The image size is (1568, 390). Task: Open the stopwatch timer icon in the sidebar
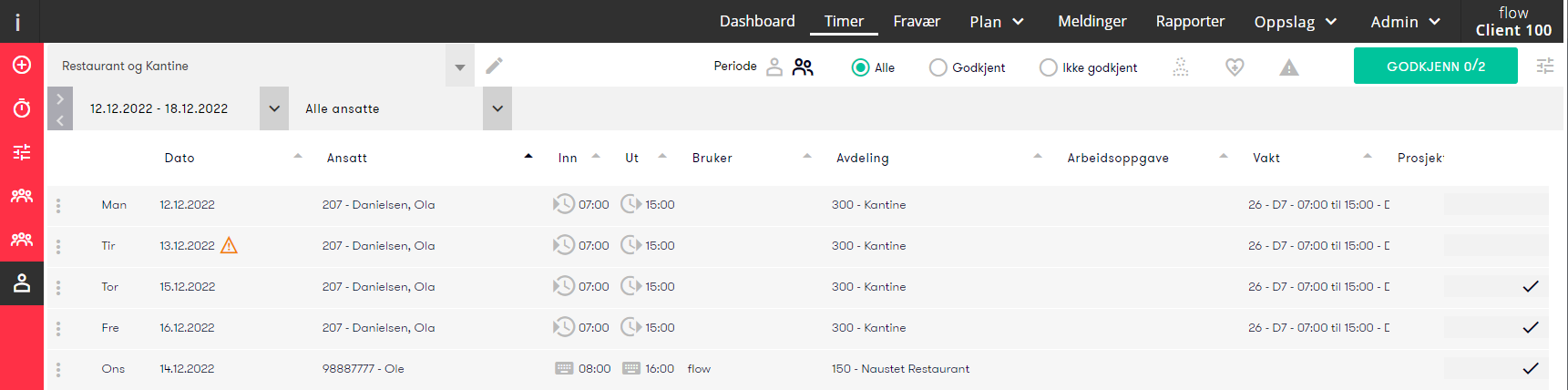22,108
